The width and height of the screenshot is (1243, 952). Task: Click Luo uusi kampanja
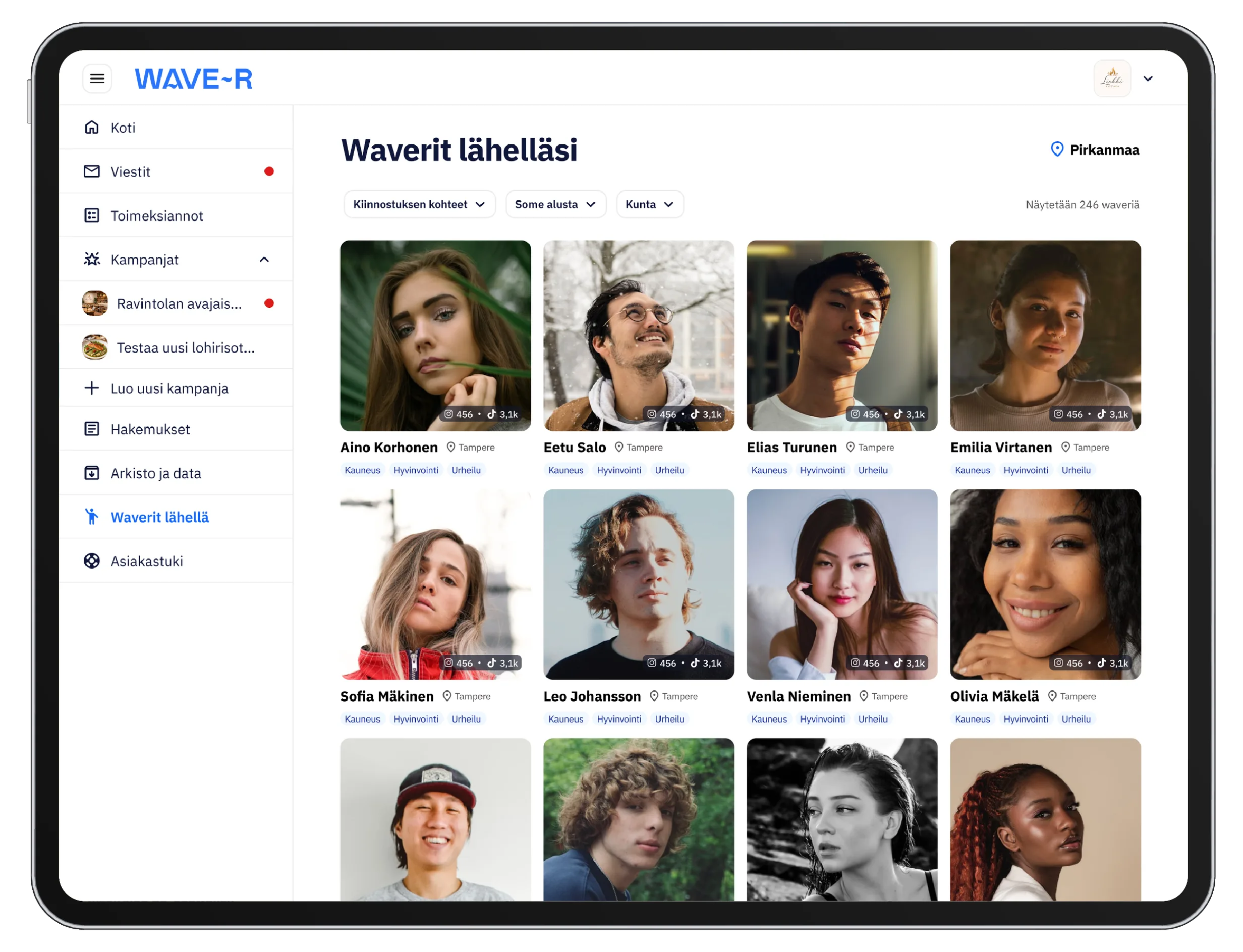click(x=169, y=389)
